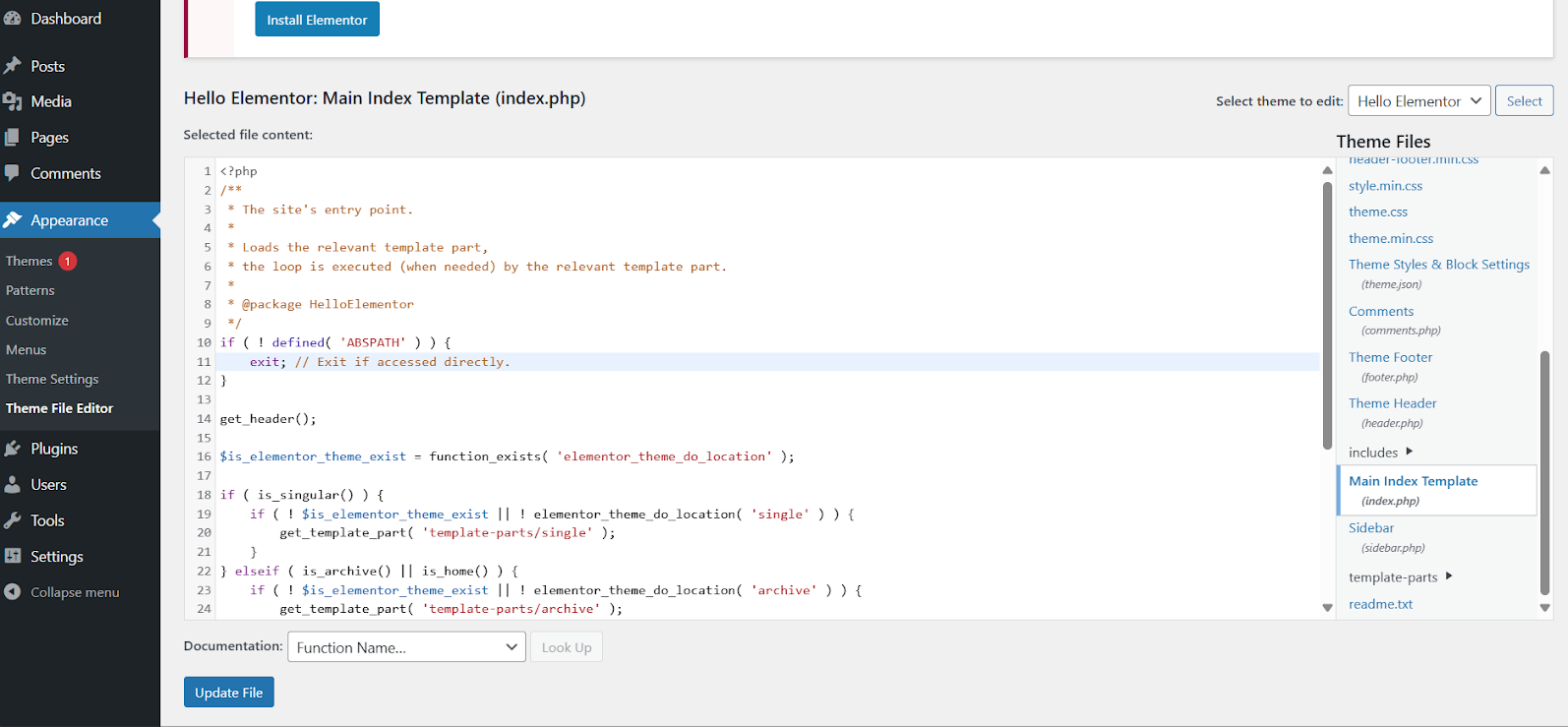
Task: Click the Tools wrench icon
Action: point(13,520)
